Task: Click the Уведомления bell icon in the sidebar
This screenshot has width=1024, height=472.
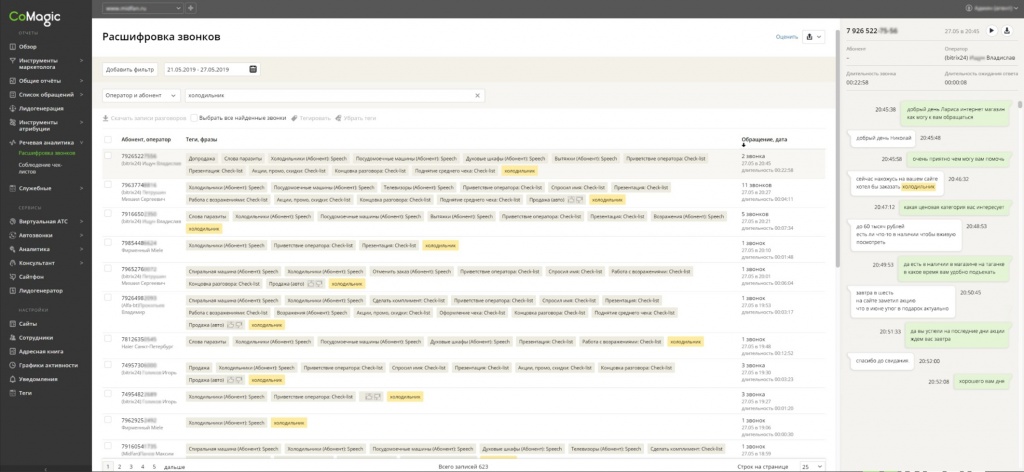Action: point(10,379)
